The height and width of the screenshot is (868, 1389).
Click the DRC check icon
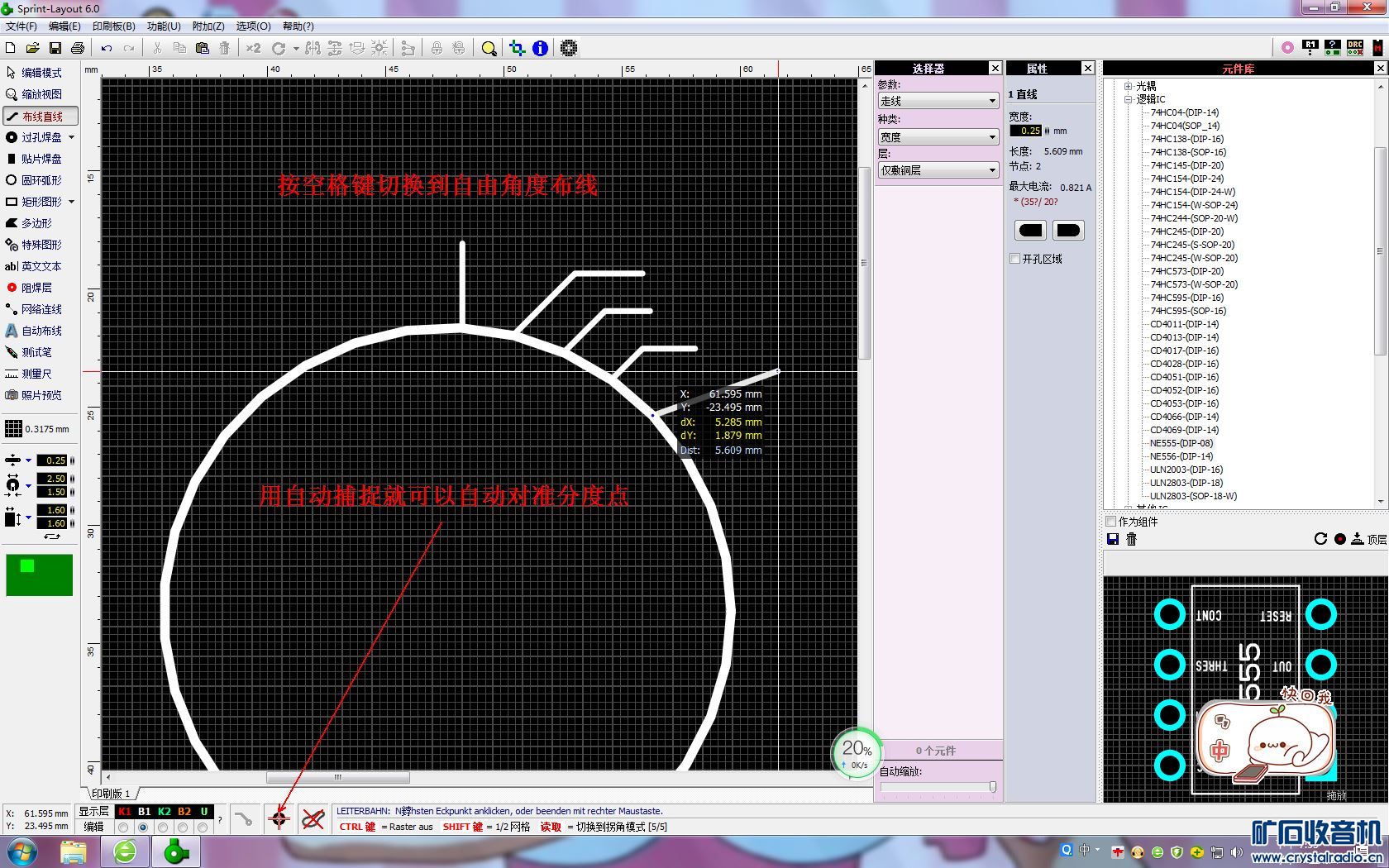(x=1354, y=48)
